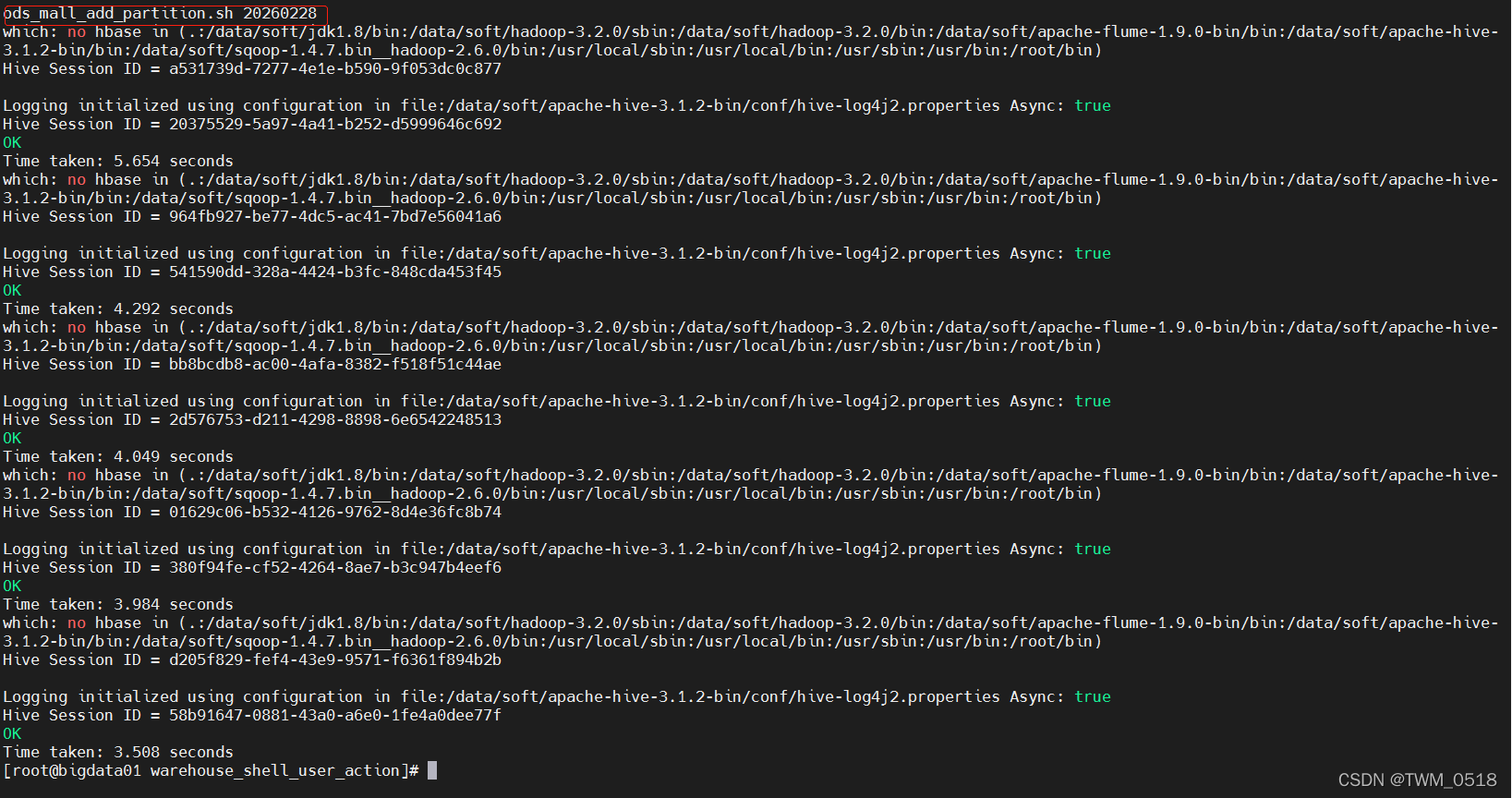Viewport: 1512px width, 798px height.
Task: Click the green OK above 'Time taken: 5.654'
Action: click(12, 143)
